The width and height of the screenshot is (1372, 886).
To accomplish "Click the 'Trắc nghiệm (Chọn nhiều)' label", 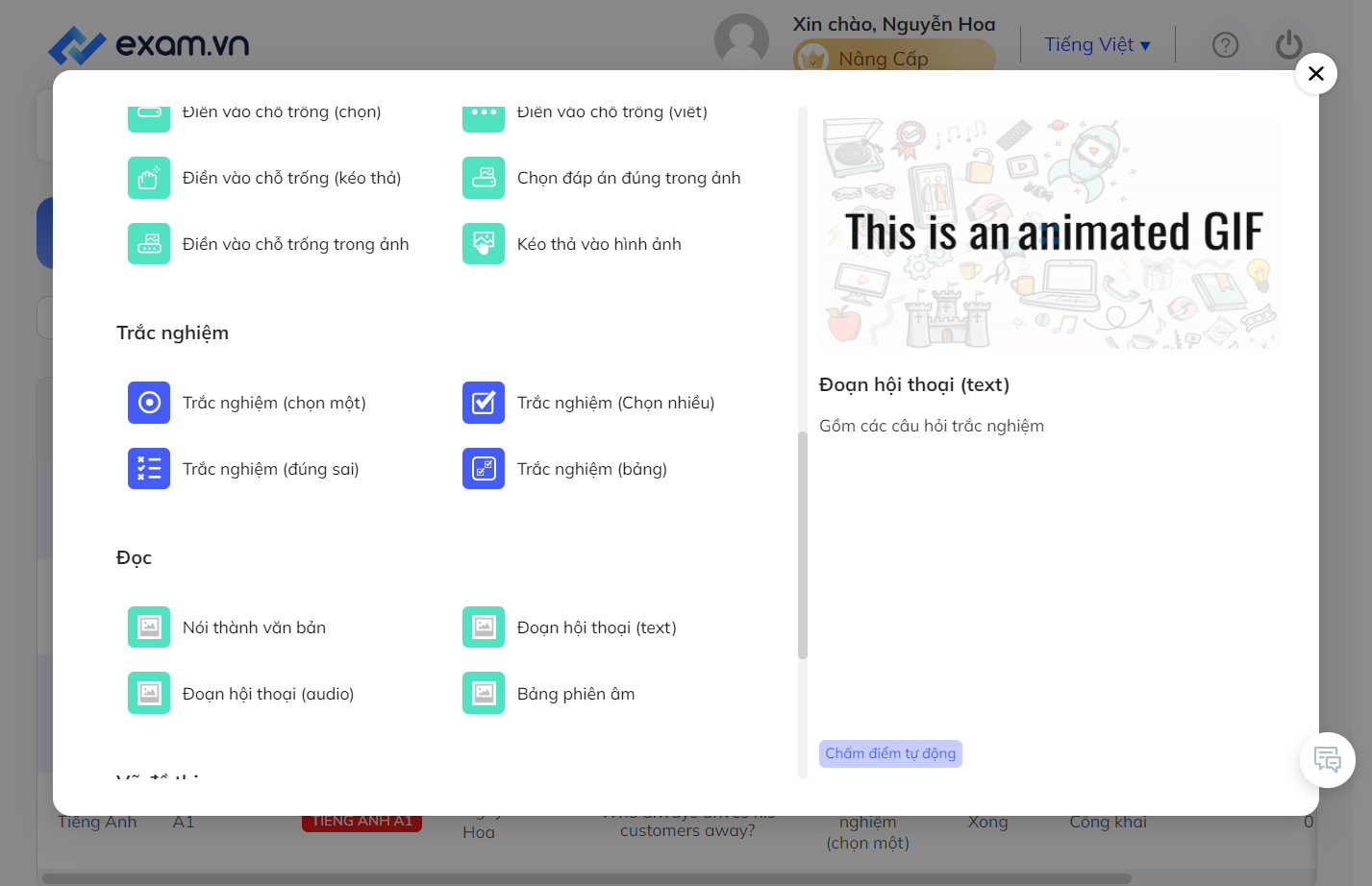I will coord(616,404).
